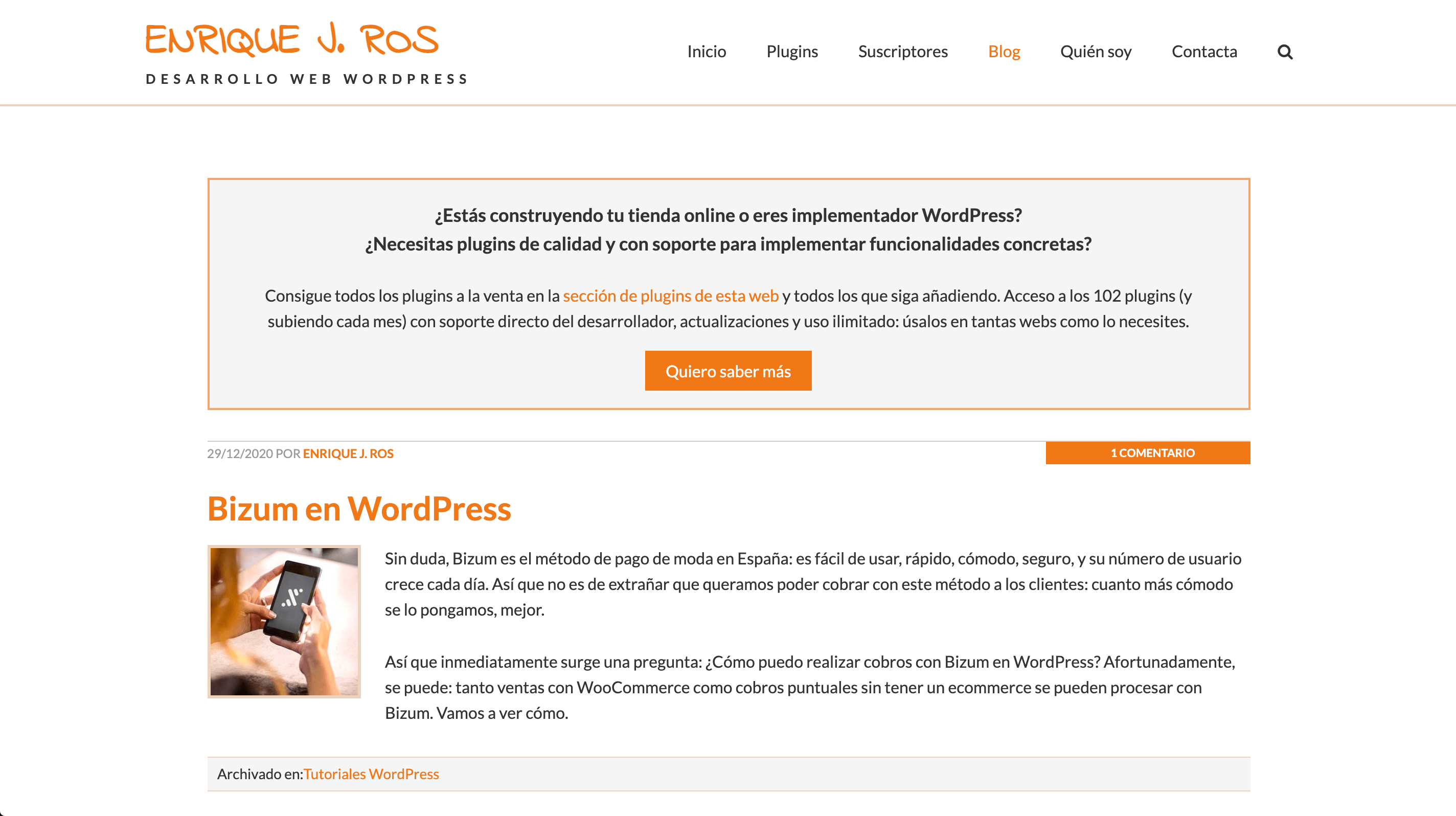Open the Plugins menu item
Image resolution: width=1456 pixels, height=816 pixels.
792,52
